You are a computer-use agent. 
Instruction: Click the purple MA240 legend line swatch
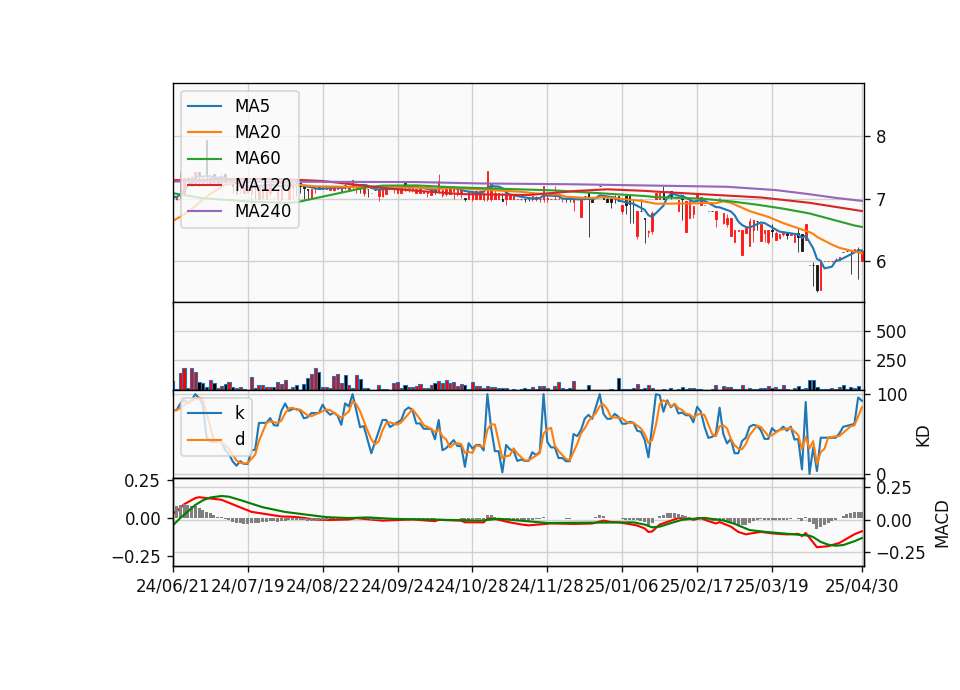204,211
